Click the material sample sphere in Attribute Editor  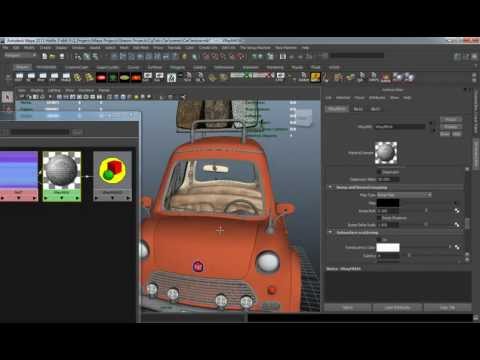pos(386,153)
